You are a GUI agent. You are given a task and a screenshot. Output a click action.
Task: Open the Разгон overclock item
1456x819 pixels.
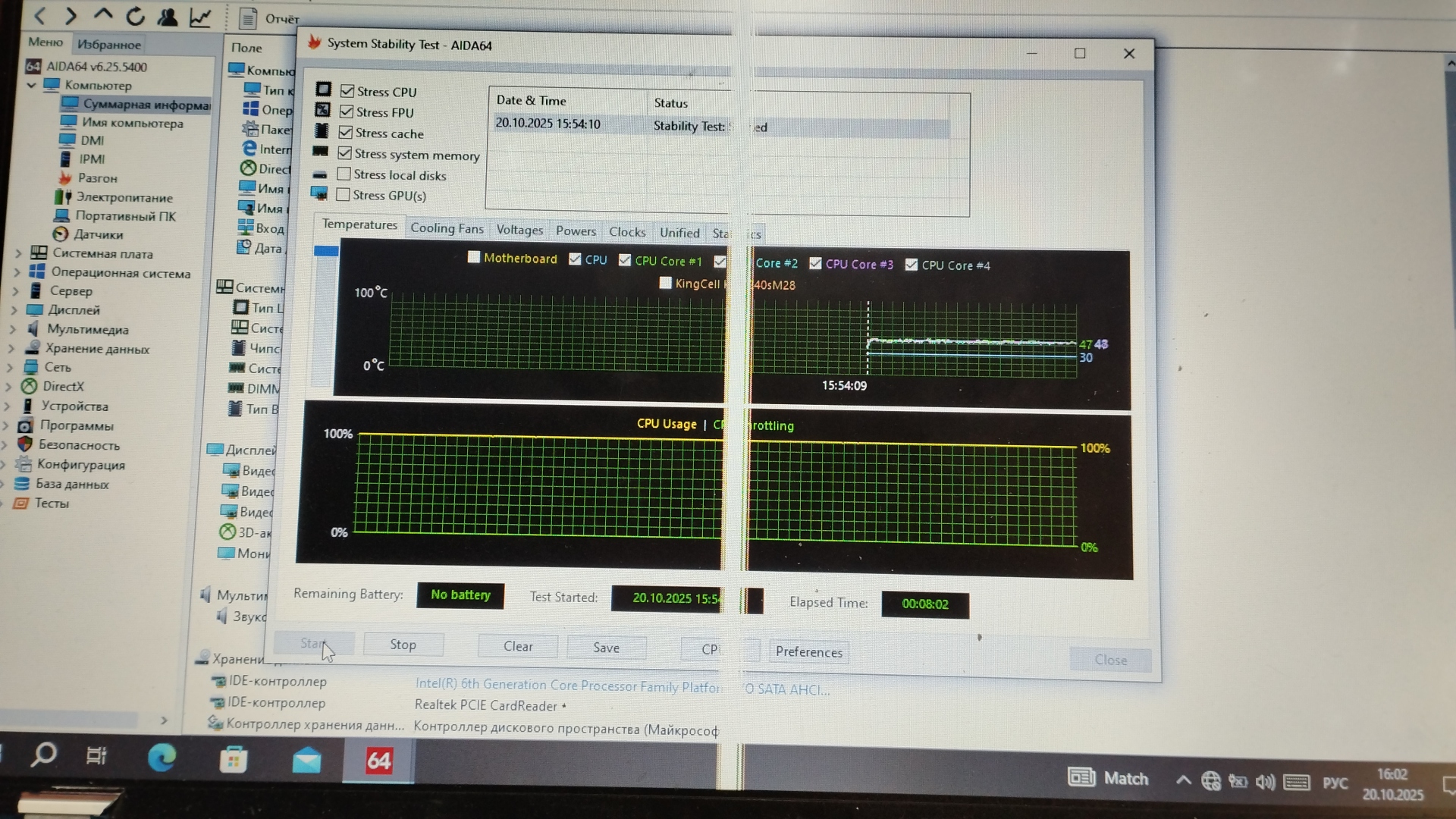point(97,178)
